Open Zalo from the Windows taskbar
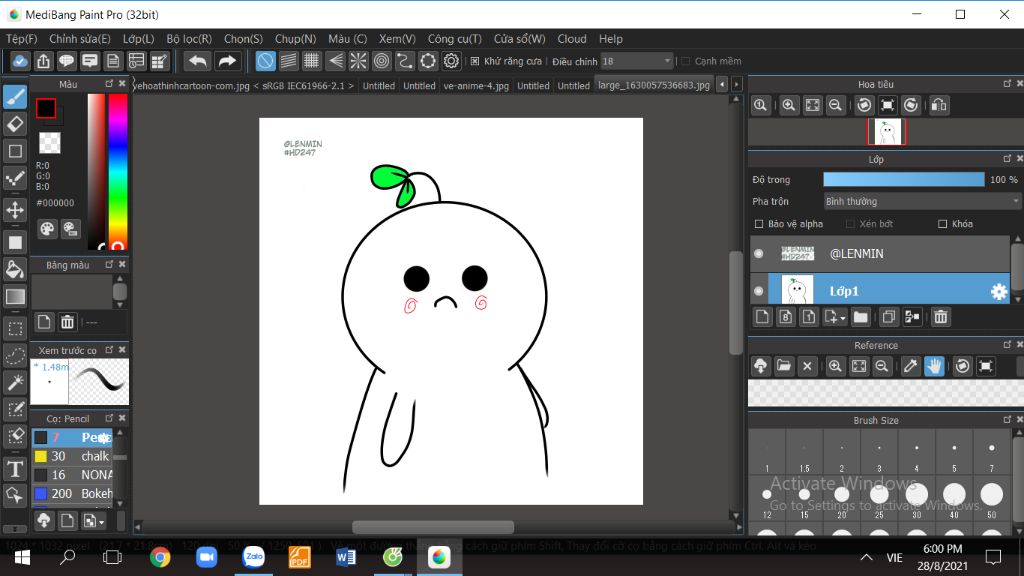This screenshot has height=576, width=1024. pos(253,557)
